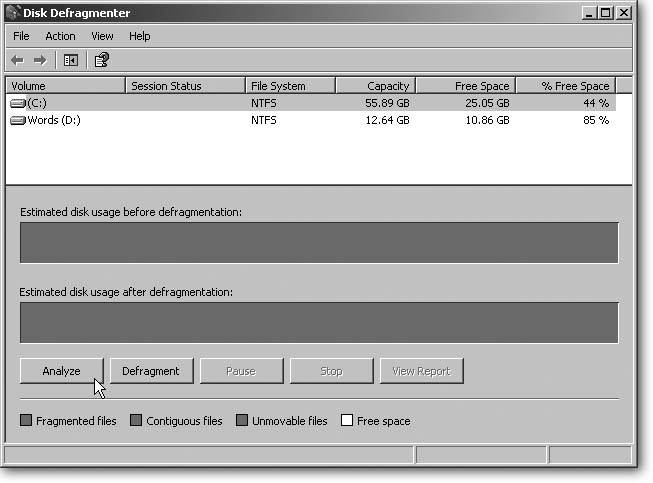Screen dimensions: 653x483
Task: Minimize the Disk Defragmenter window
Action: [x=589, y=13]
